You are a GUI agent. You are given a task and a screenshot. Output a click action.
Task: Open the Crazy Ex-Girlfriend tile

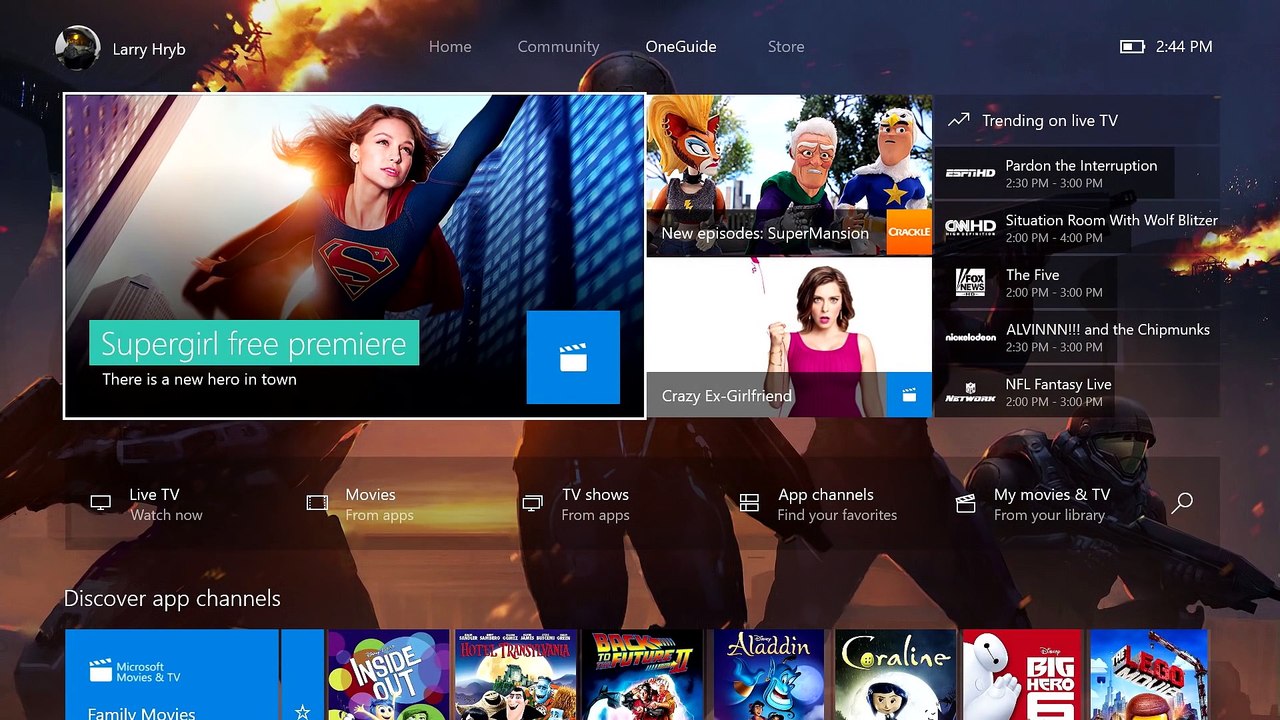coord(789,338)
